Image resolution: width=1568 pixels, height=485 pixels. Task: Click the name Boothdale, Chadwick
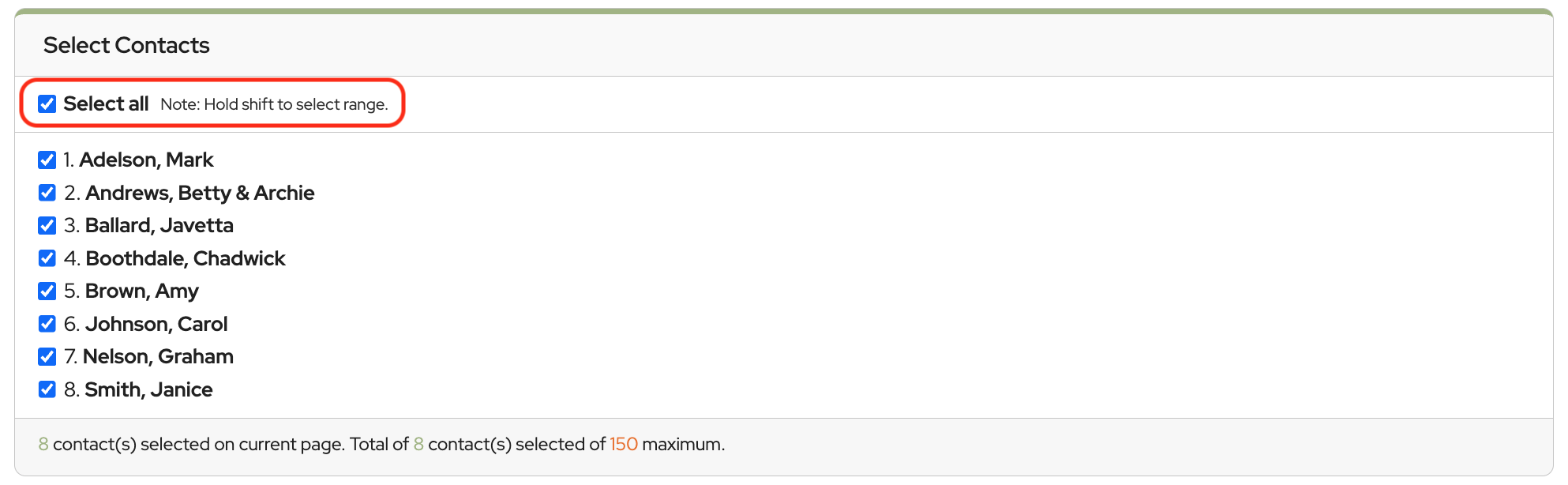186,259
